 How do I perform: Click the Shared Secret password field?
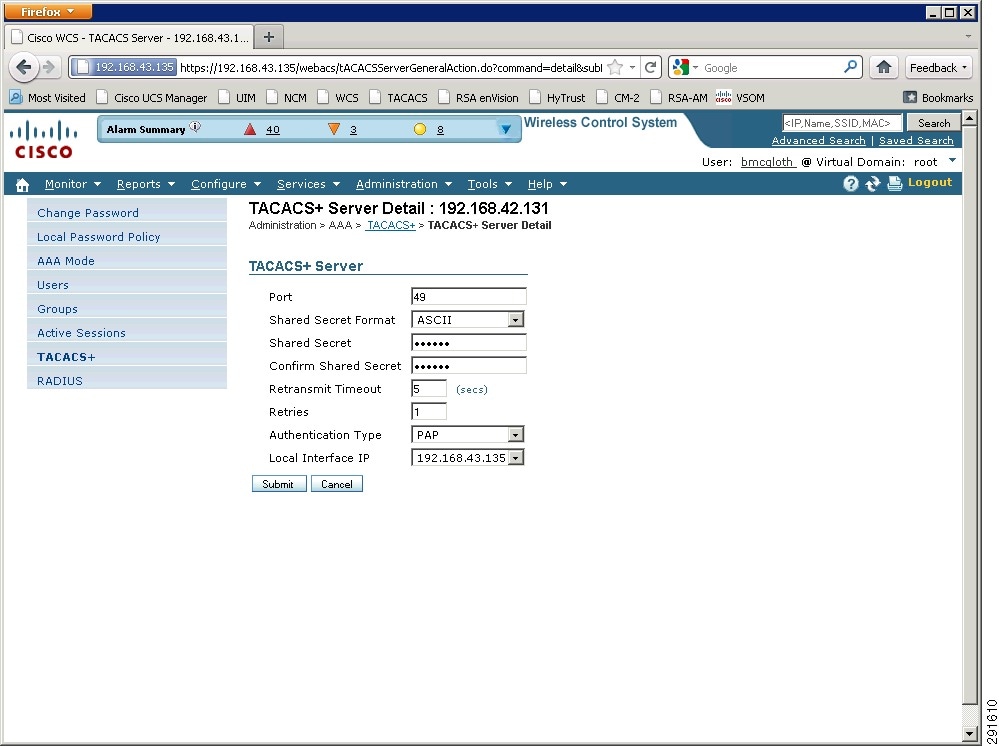[x=469, y=343]
